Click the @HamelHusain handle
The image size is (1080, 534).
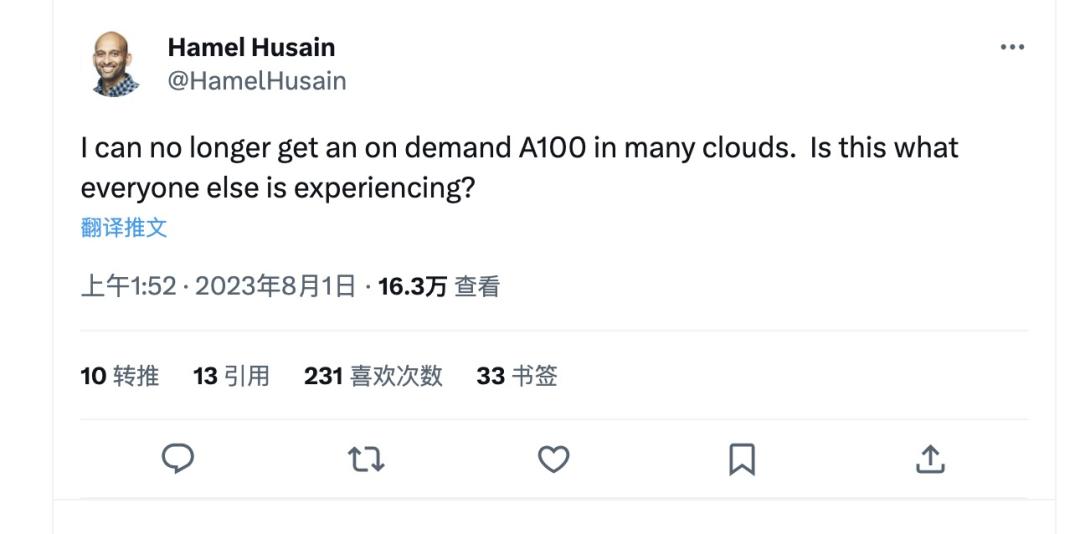(x=256, y=81)
